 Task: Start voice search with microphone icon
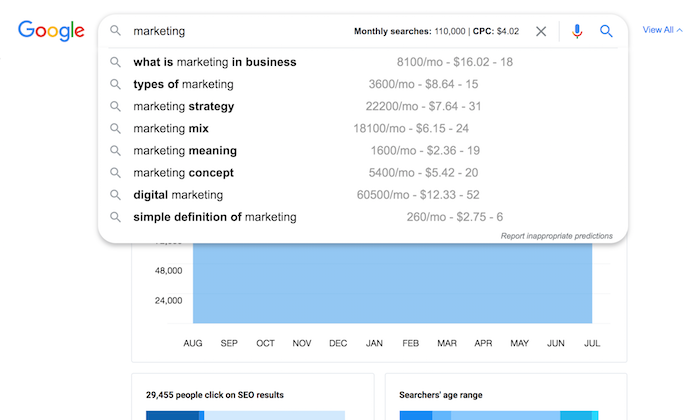577,31
